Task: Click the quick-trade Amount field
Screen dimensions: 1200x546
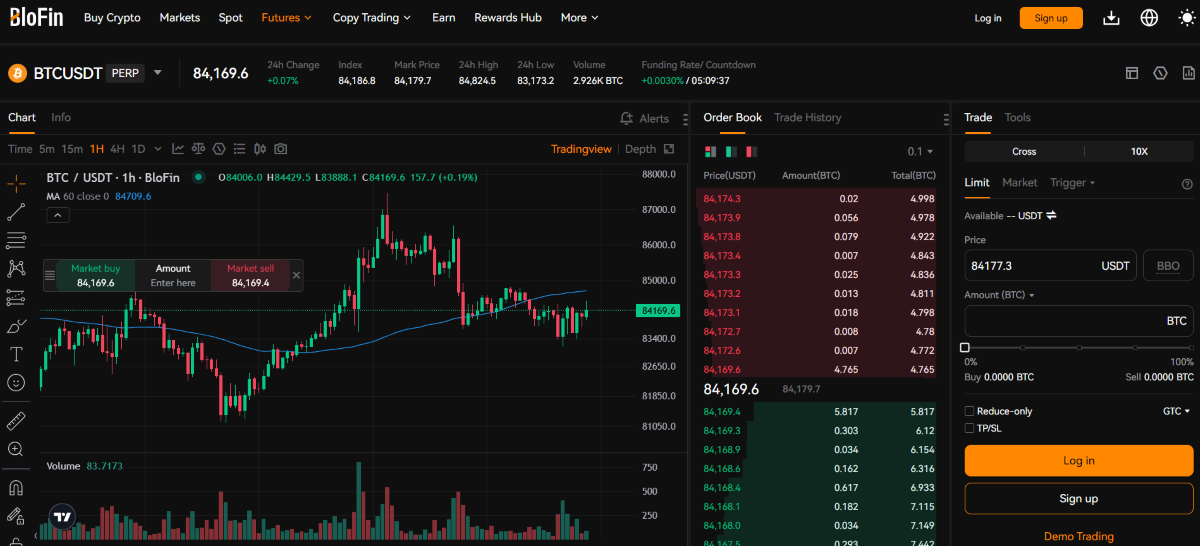Action: click(x=173, y=276)
